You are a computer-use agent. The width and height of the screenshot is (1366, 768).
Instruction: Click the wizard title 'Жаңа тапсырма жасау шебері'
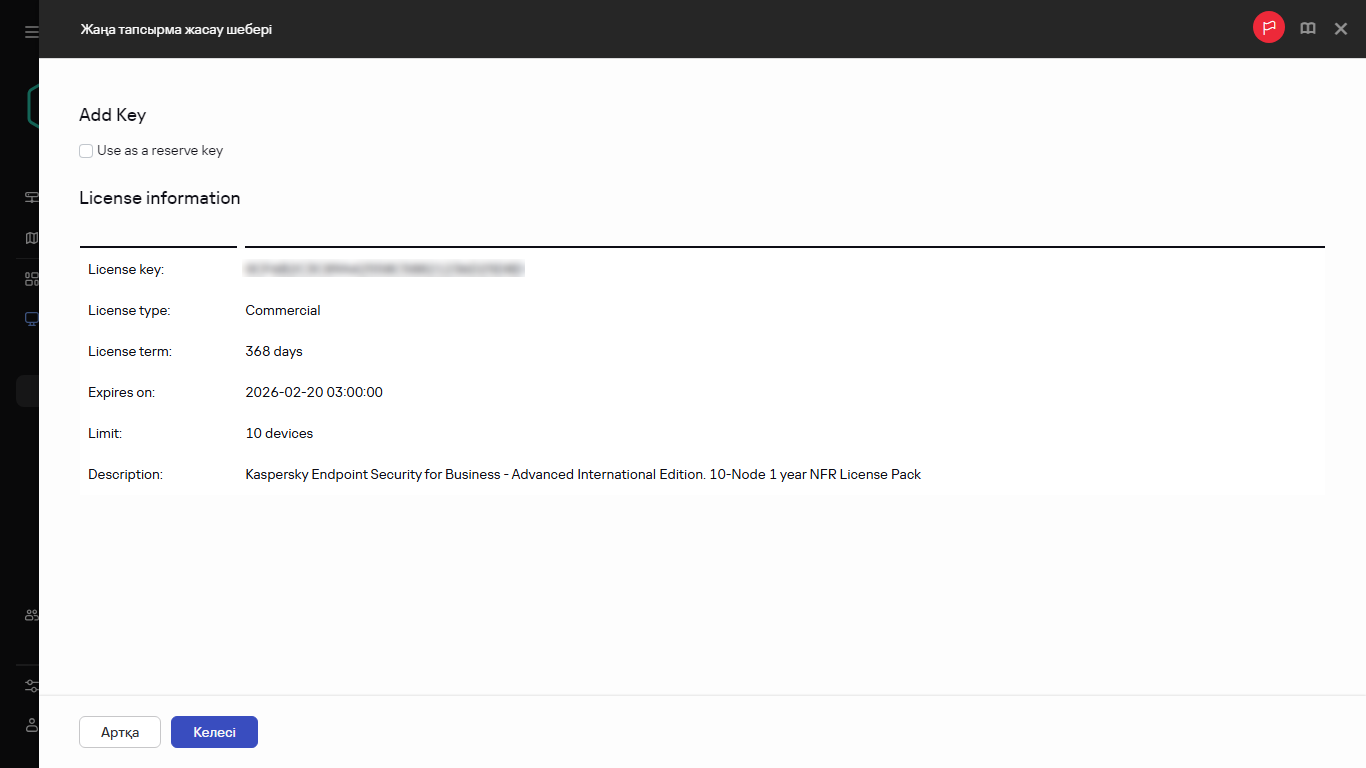coord(176,29)
